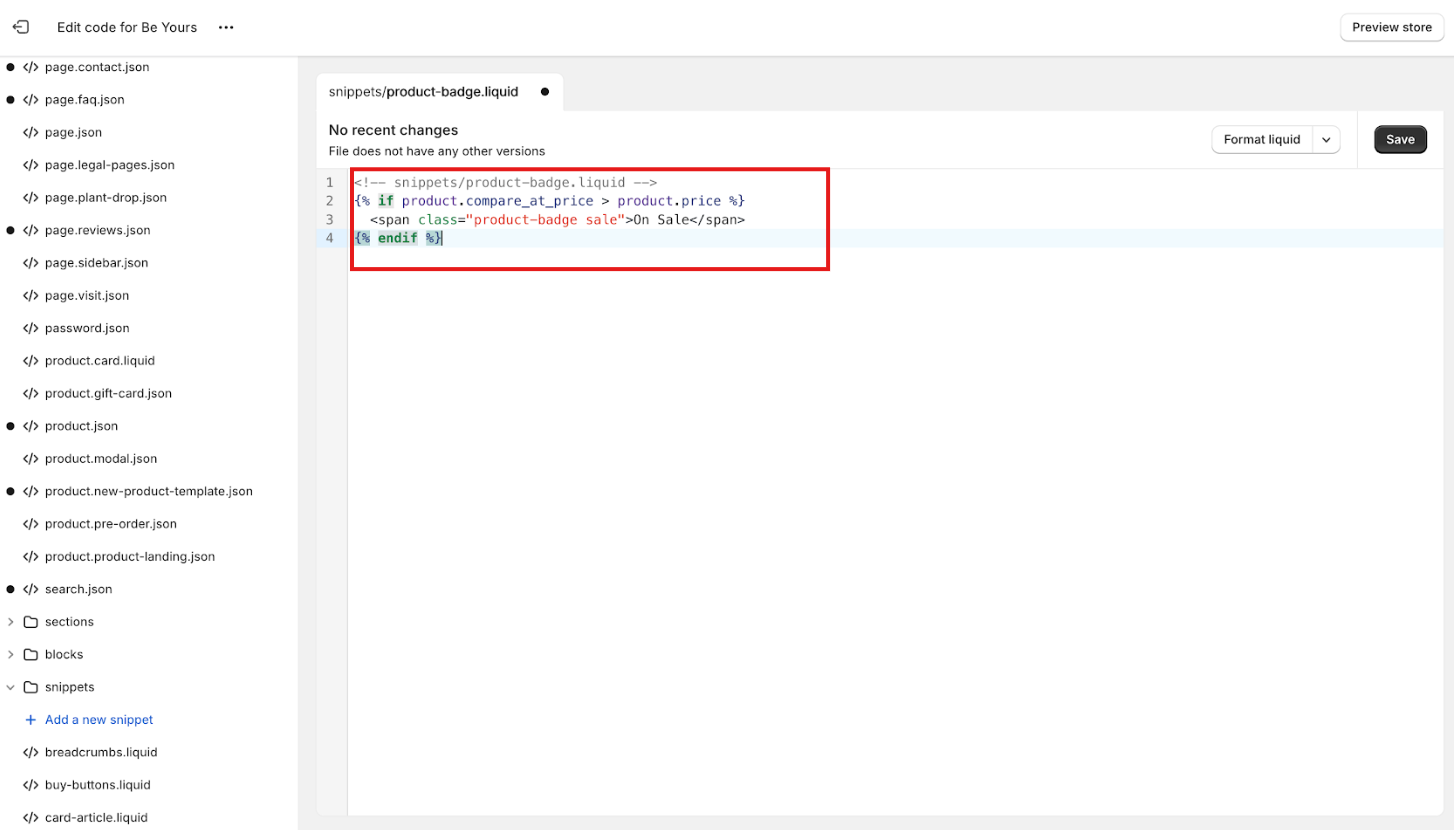Viewport: 1454px width, 830px height.
Task: Click the Preview store button
Action: click(x=1391, y=27)
